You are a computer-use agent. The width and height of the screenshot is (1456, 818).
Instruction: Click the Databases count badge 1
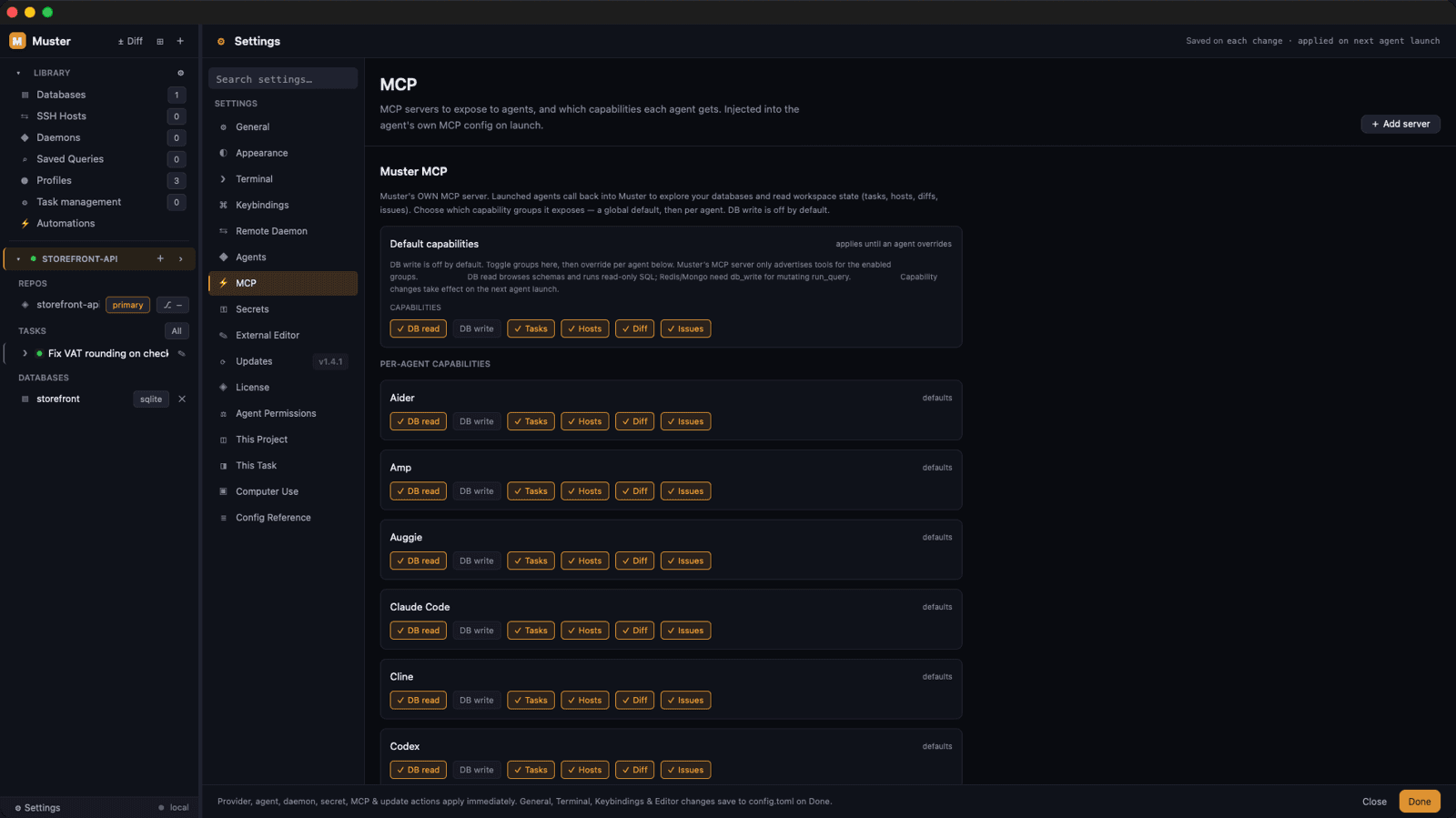pyautogui.click(x=177, y=95)
